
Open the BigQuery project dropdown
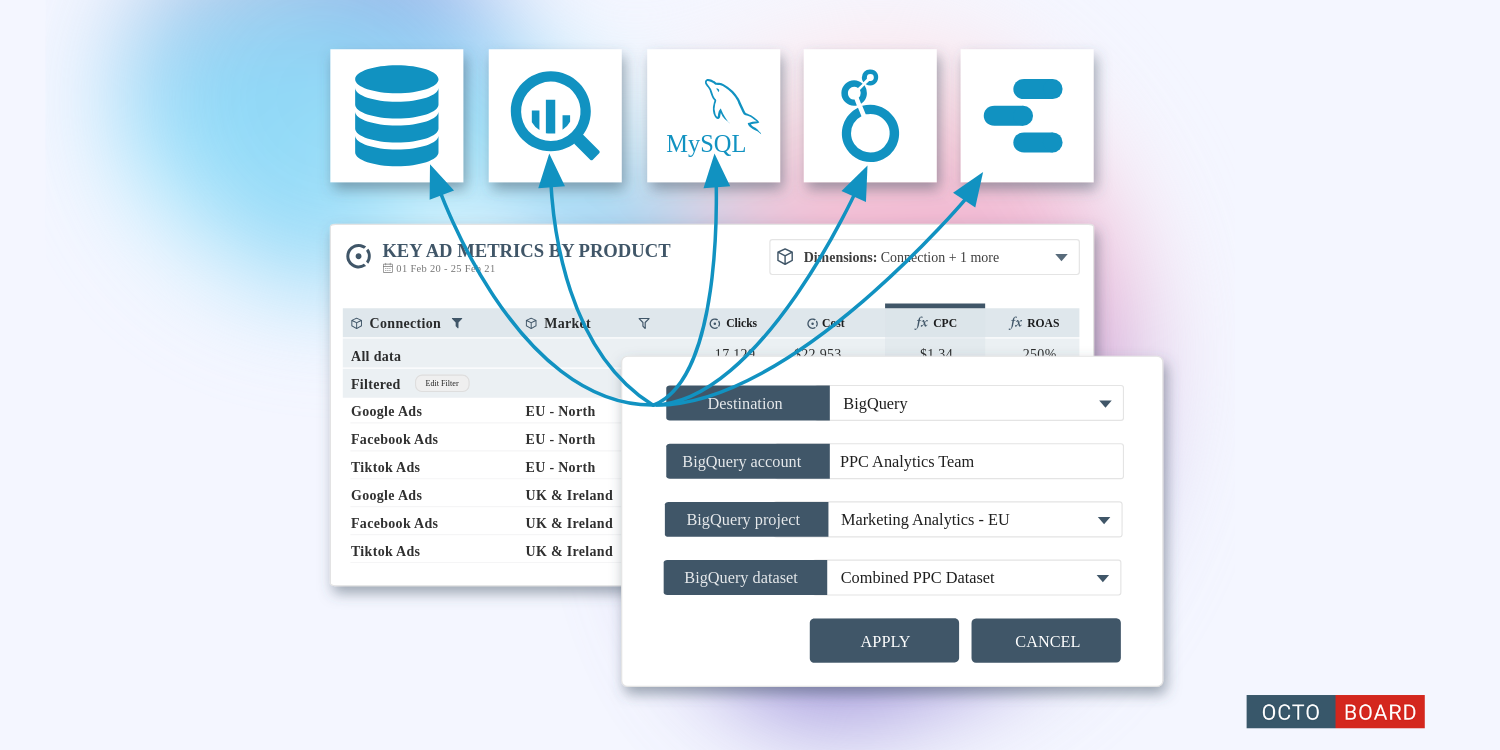(x=975, y=520)
